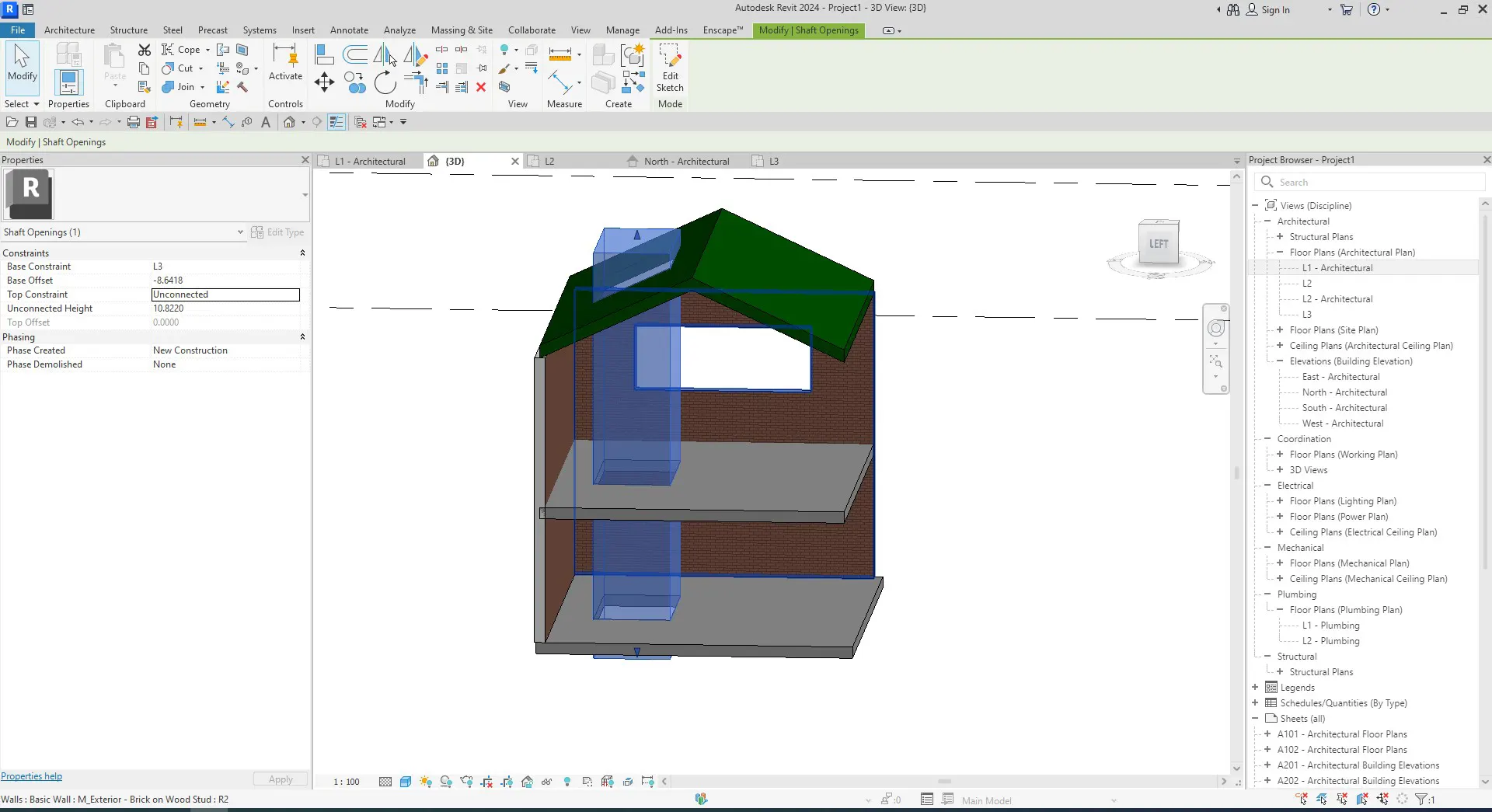Click the Apply button
This screenshot has width=1492, height=812.
281,779
